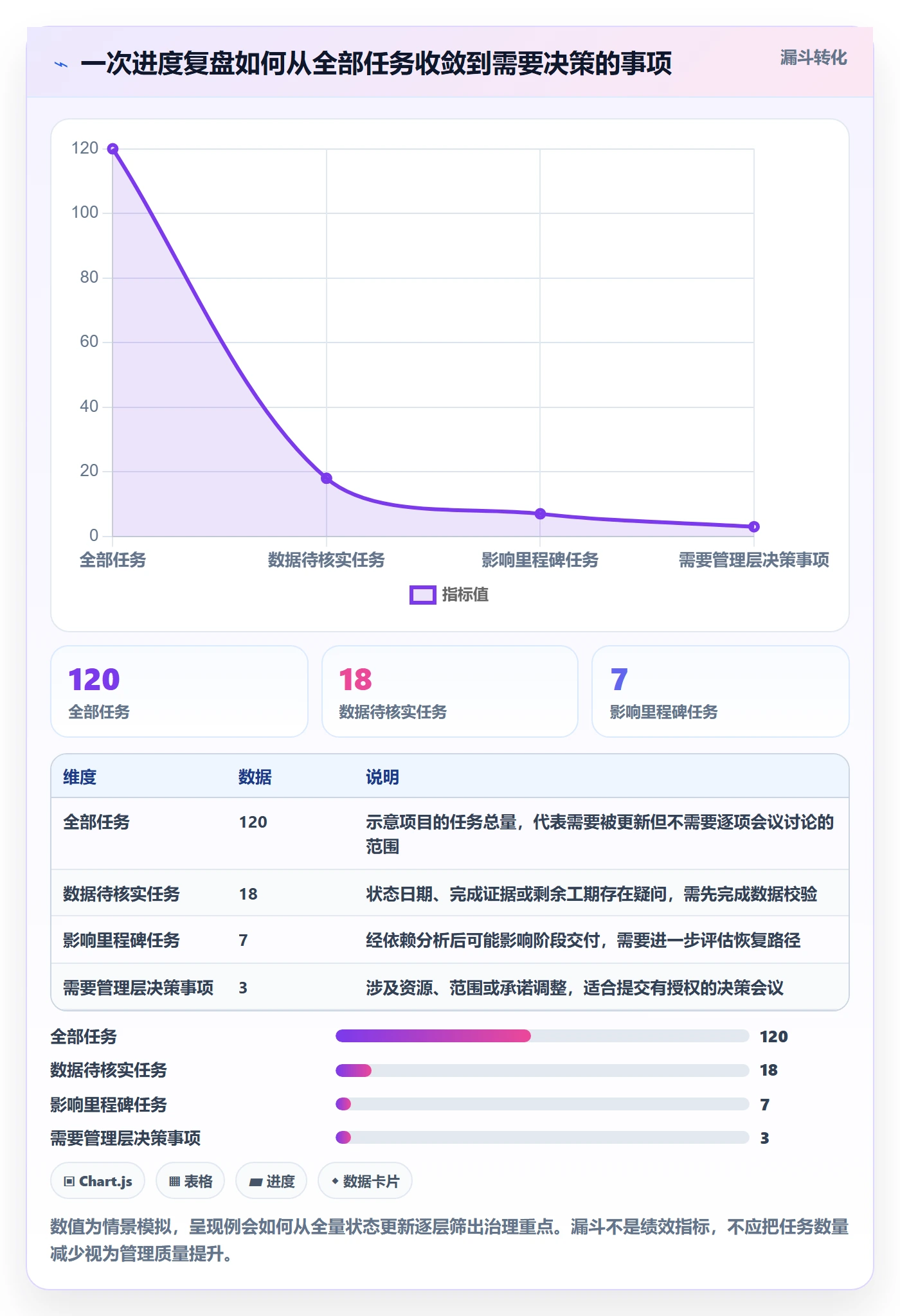Click the 需要管理层决策事项 progress bar

point(543,1137)
